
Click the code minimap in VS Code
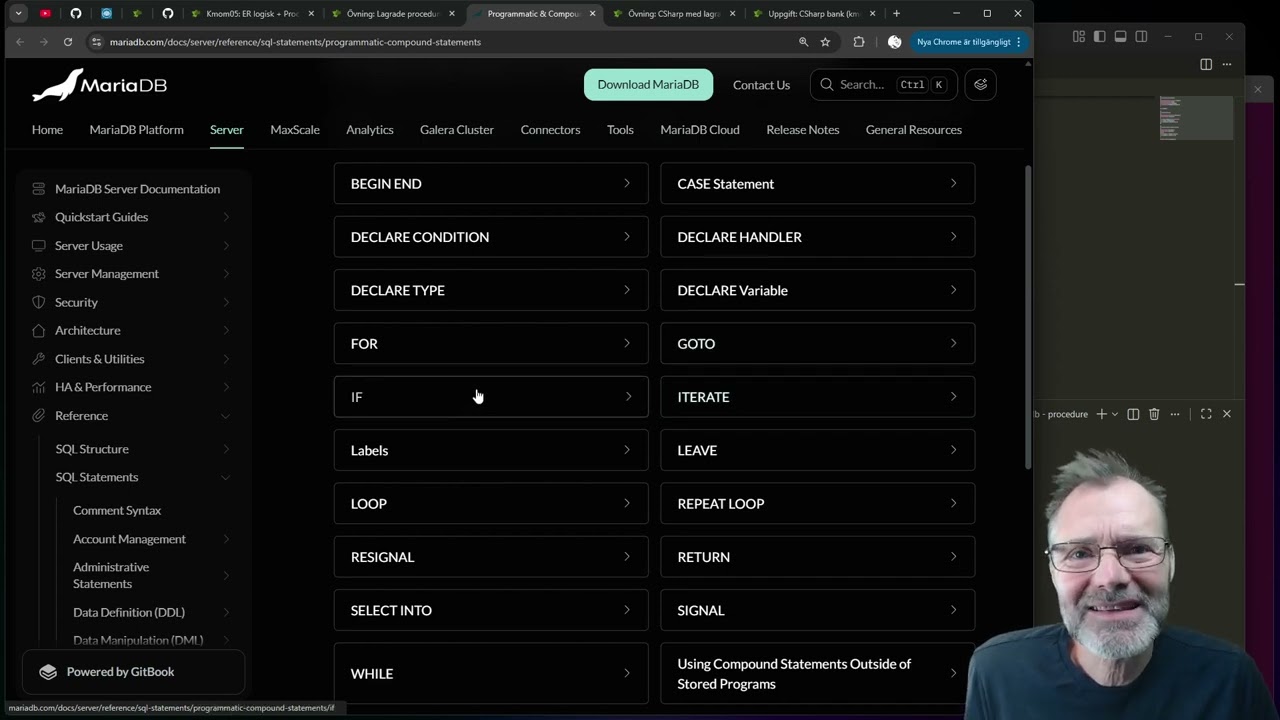coord(1196,118)
